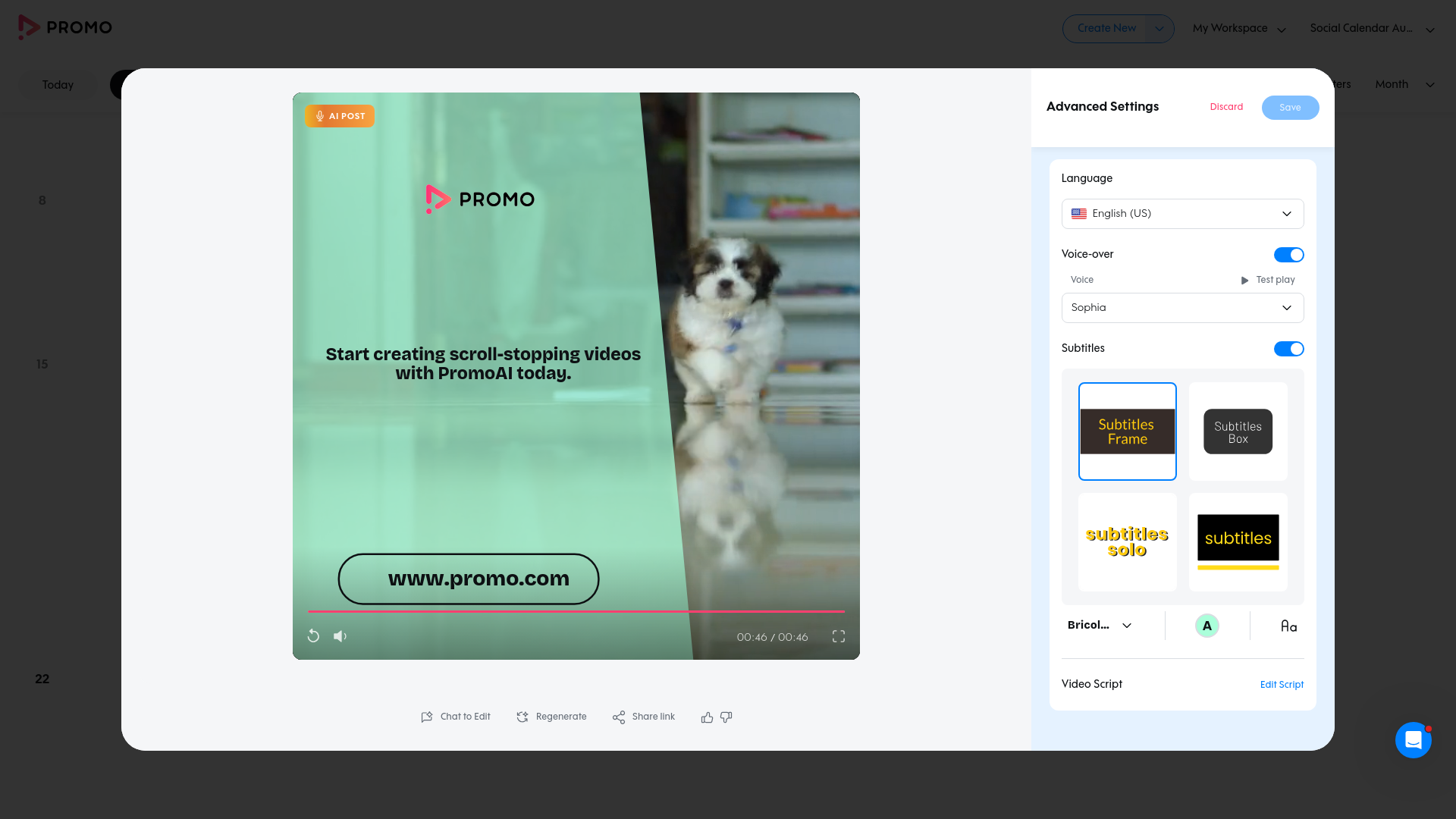This screenshot has height=819, width=1456.
Task: Click the 00:46 / 00:46 timestamp
Action: pyautogui.click(x=772, y=637)
